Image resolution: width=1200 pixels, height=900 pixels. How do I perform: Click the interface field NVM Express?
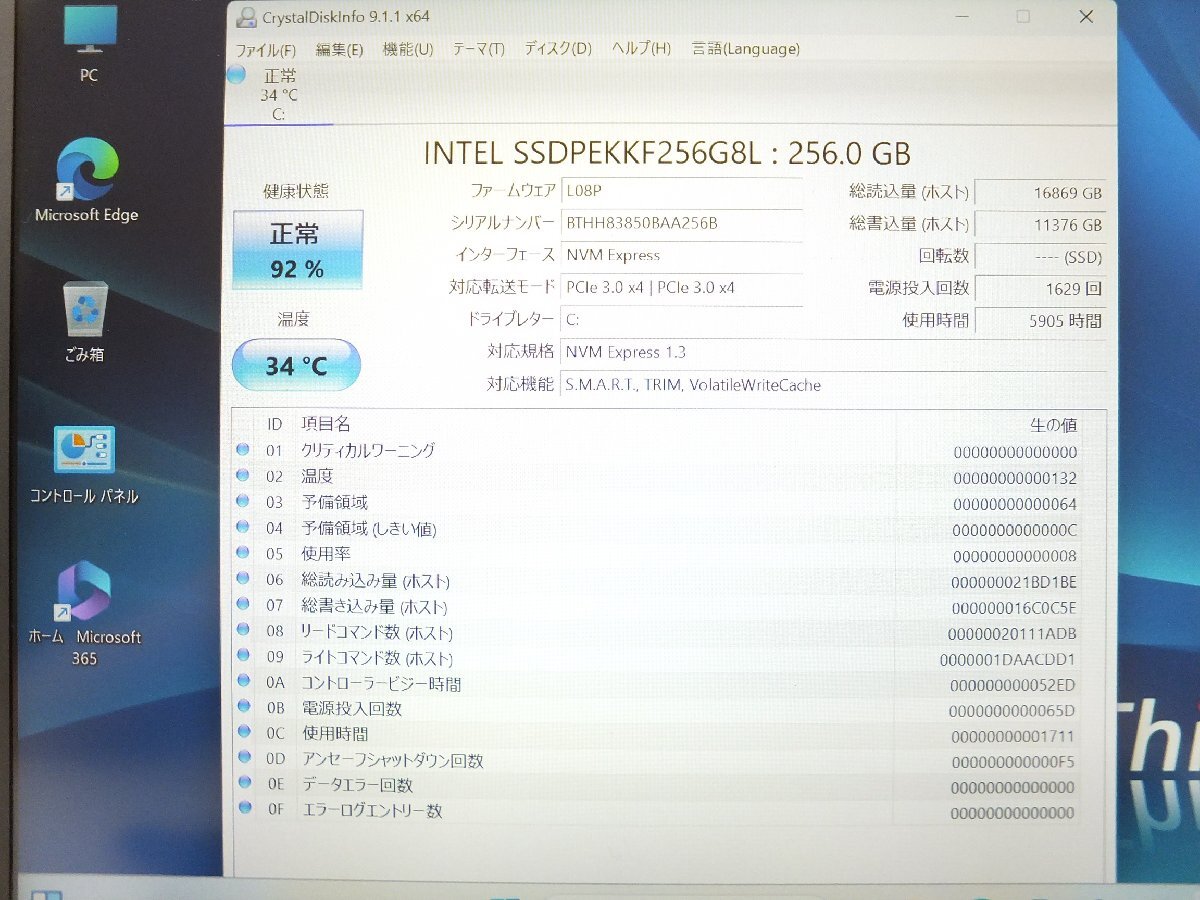[x=681, y=255]
